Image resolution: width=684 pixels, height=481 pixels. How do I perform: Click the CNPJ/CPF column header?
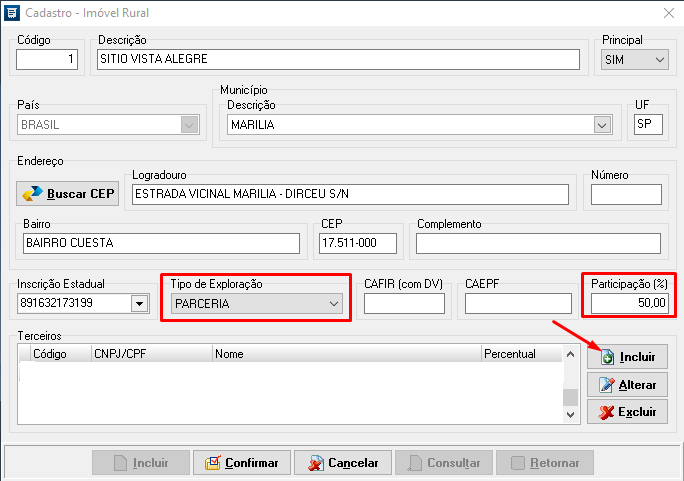point(150,353)
